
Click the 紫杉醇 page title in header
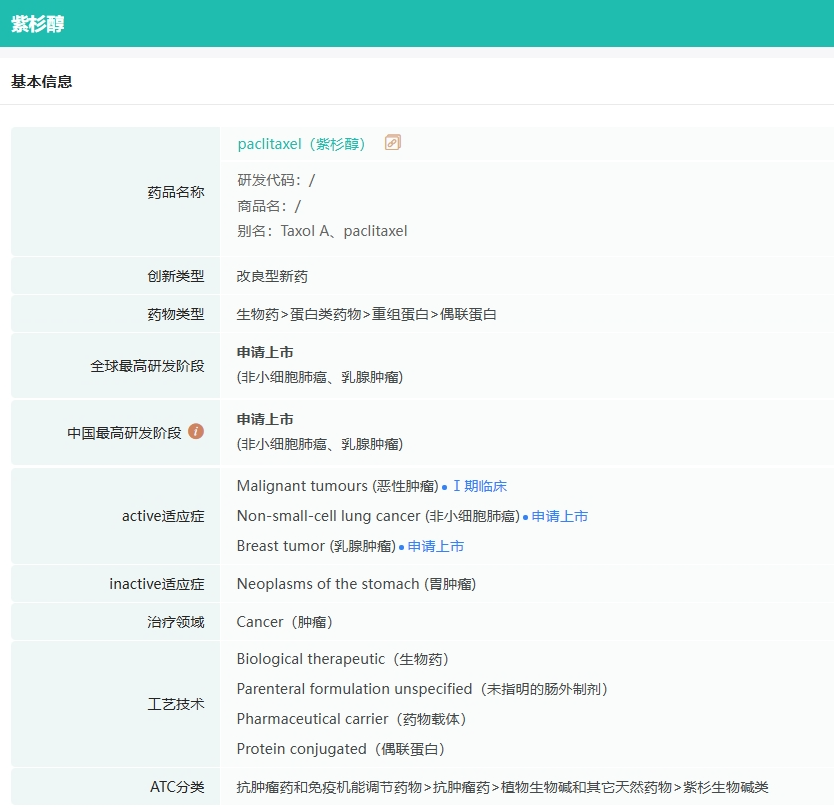tap(38, 24)
